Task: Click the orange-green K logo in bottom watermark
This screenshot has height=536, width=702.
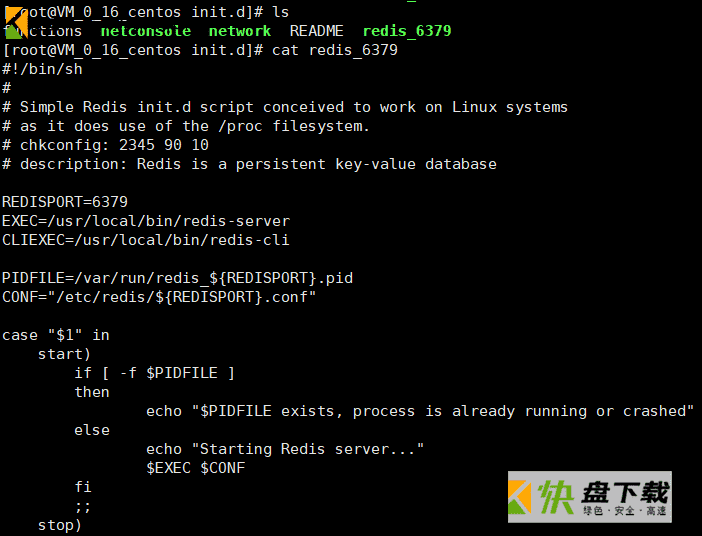Action: pyautogui.click(x=520, y=497)
